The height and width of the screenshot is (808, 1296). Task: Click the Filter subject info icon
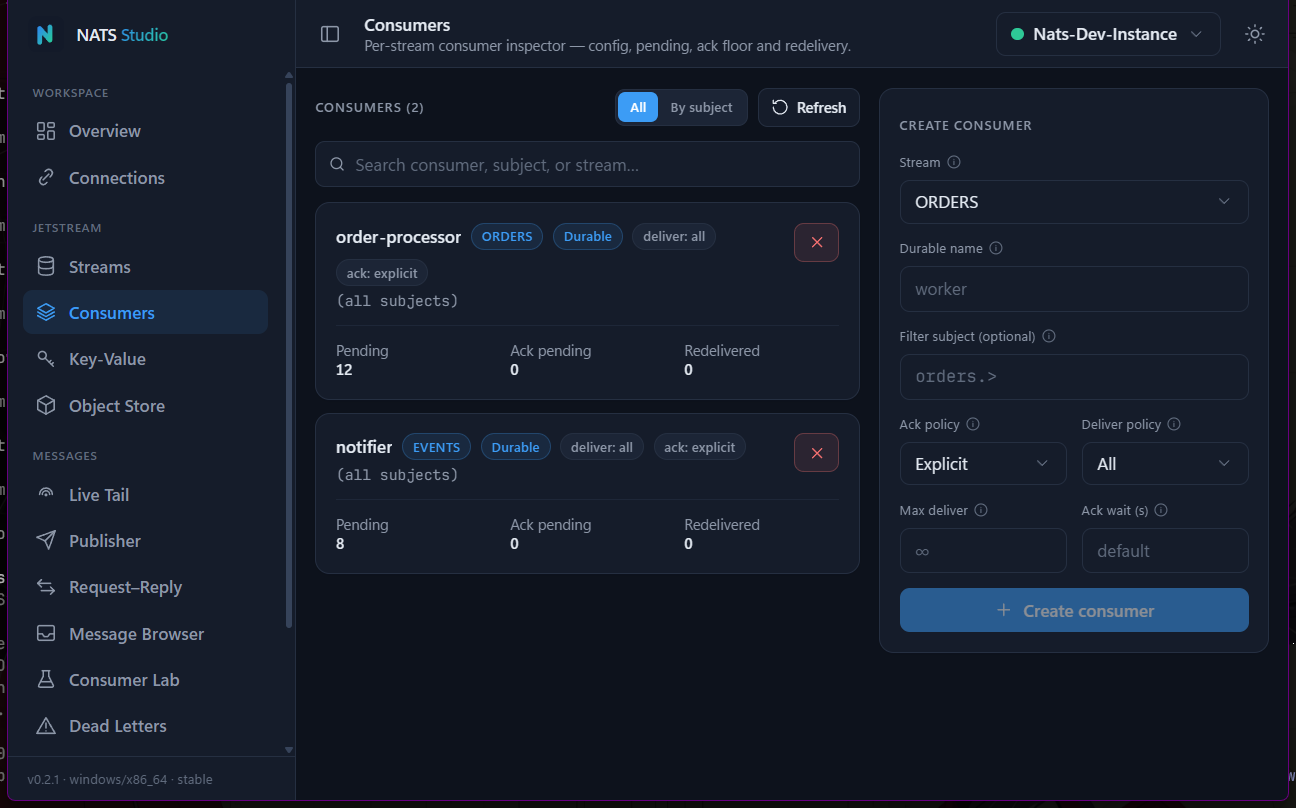(1049, 336)
